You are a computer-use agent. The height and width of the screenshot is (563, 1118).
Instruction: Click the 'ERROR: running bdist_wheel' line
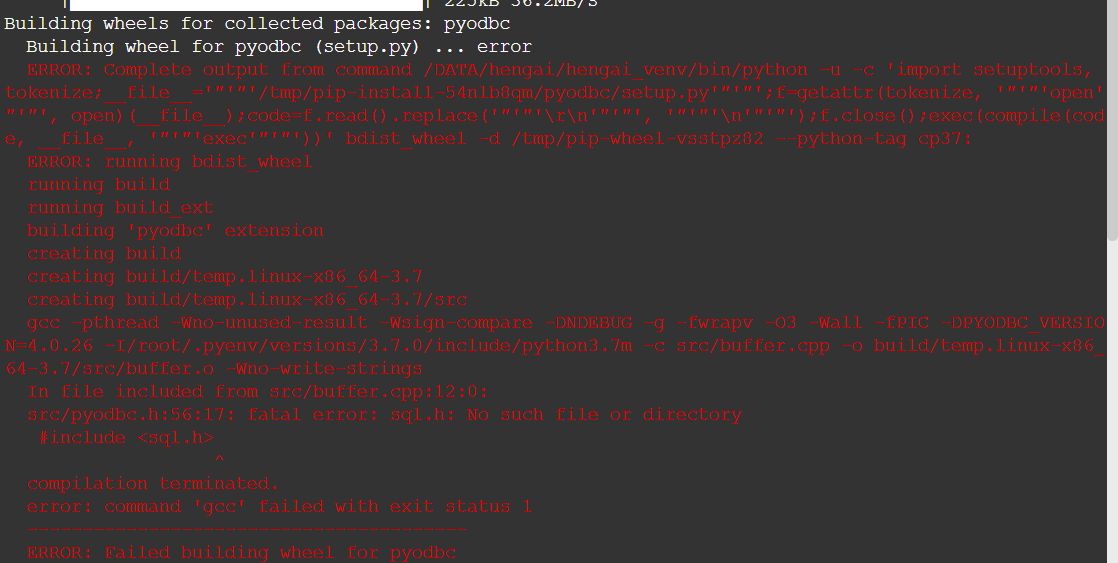pyautogui.click(x=170, y=162)
